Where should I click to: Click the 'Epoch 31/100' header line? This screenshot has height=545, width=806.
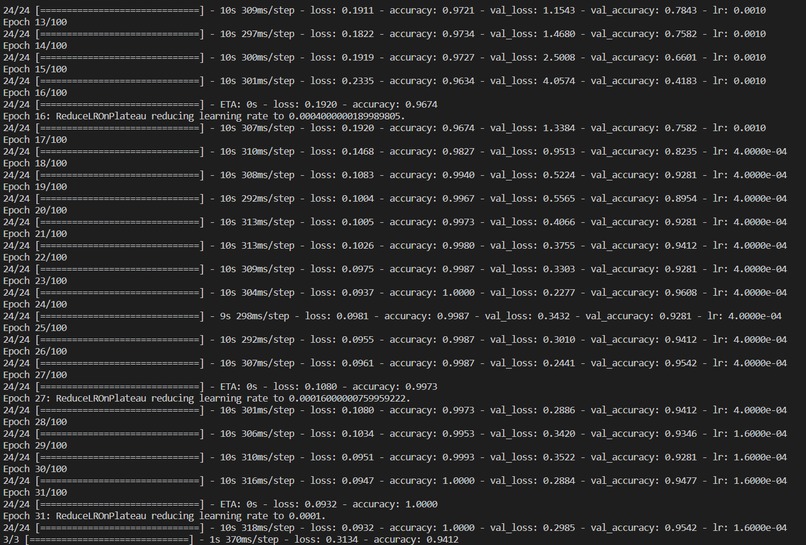tap(35, 493)
